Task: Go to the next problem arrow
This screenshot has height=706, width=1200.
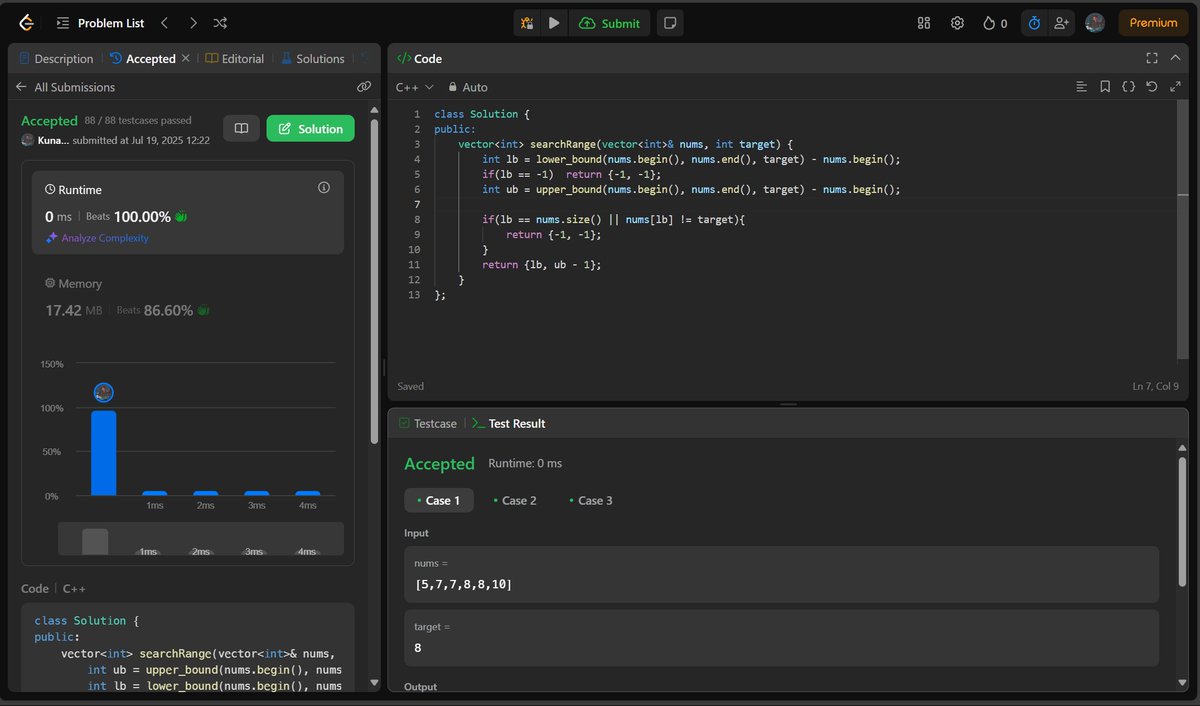Action: [x=193, y=22]
